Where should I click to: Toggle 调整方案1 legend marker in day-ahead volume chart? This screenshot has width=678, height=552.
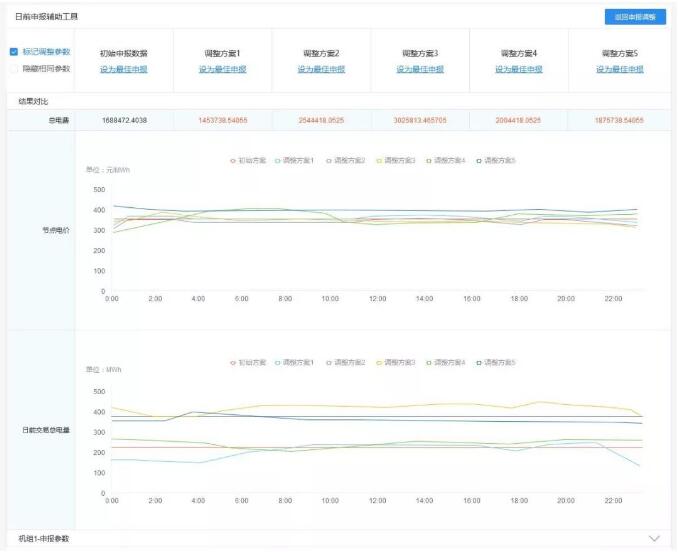point(278,363)
